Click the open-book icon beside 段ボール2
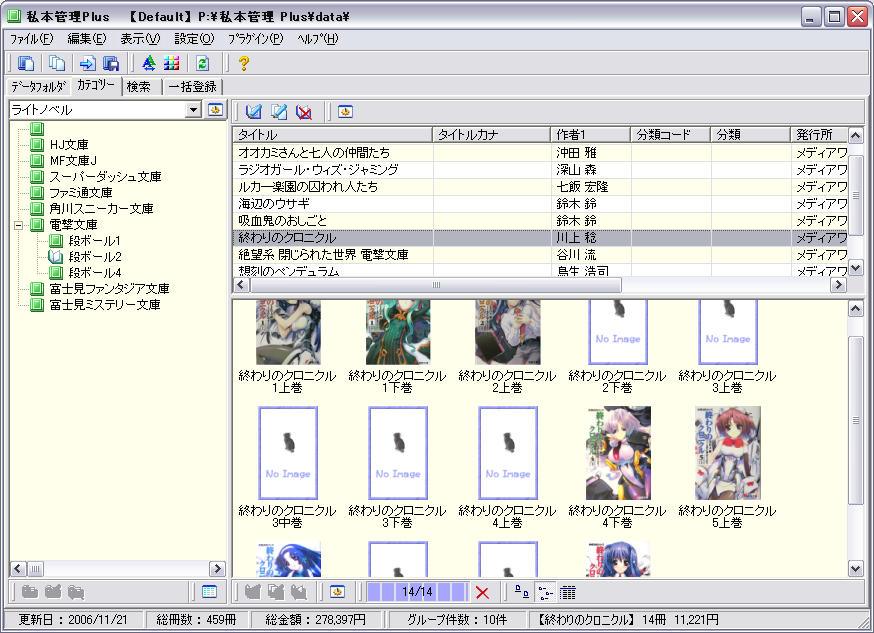 [x=56, y=256]
